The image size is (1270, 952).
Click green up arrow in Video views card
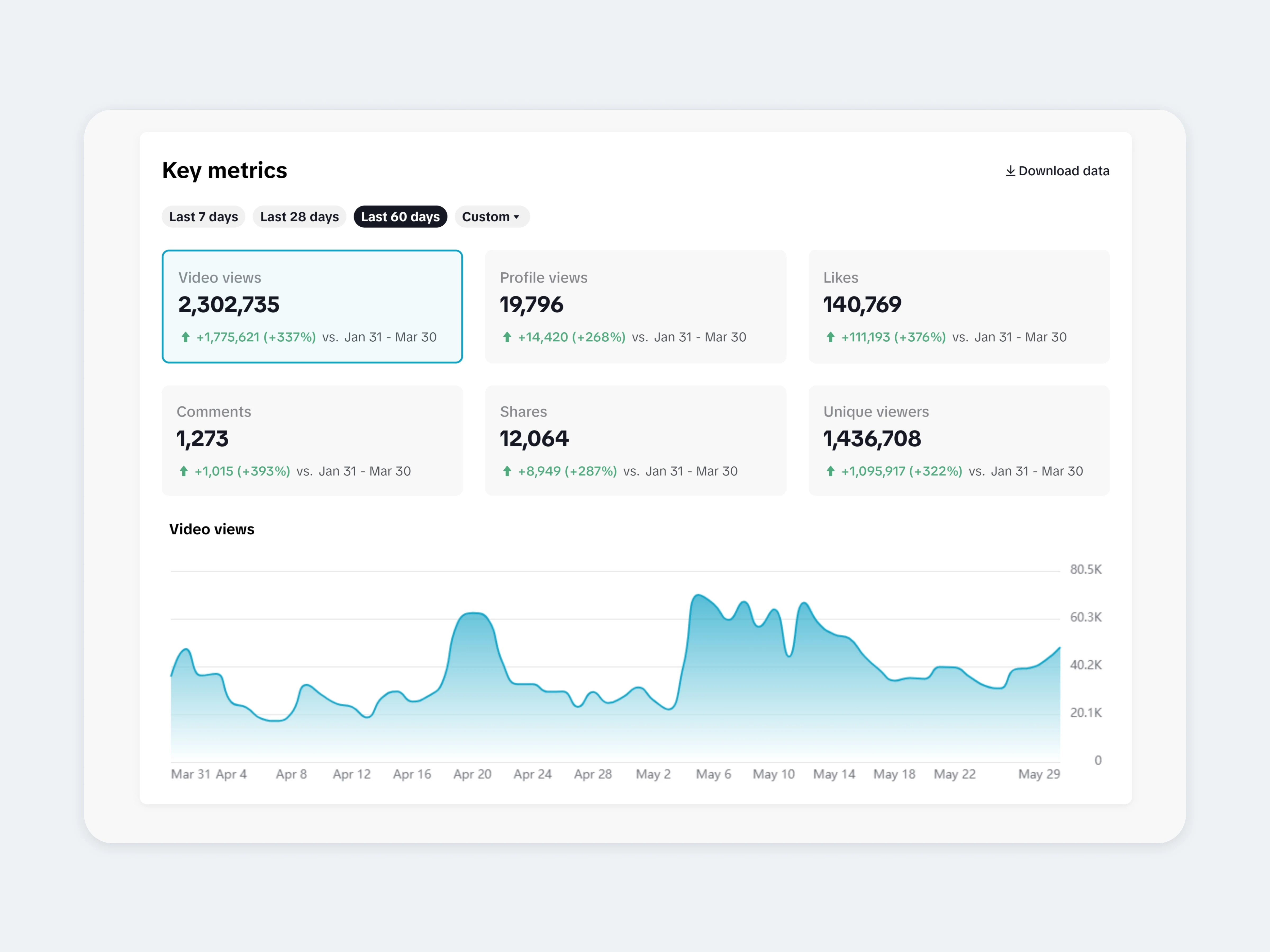185,337
